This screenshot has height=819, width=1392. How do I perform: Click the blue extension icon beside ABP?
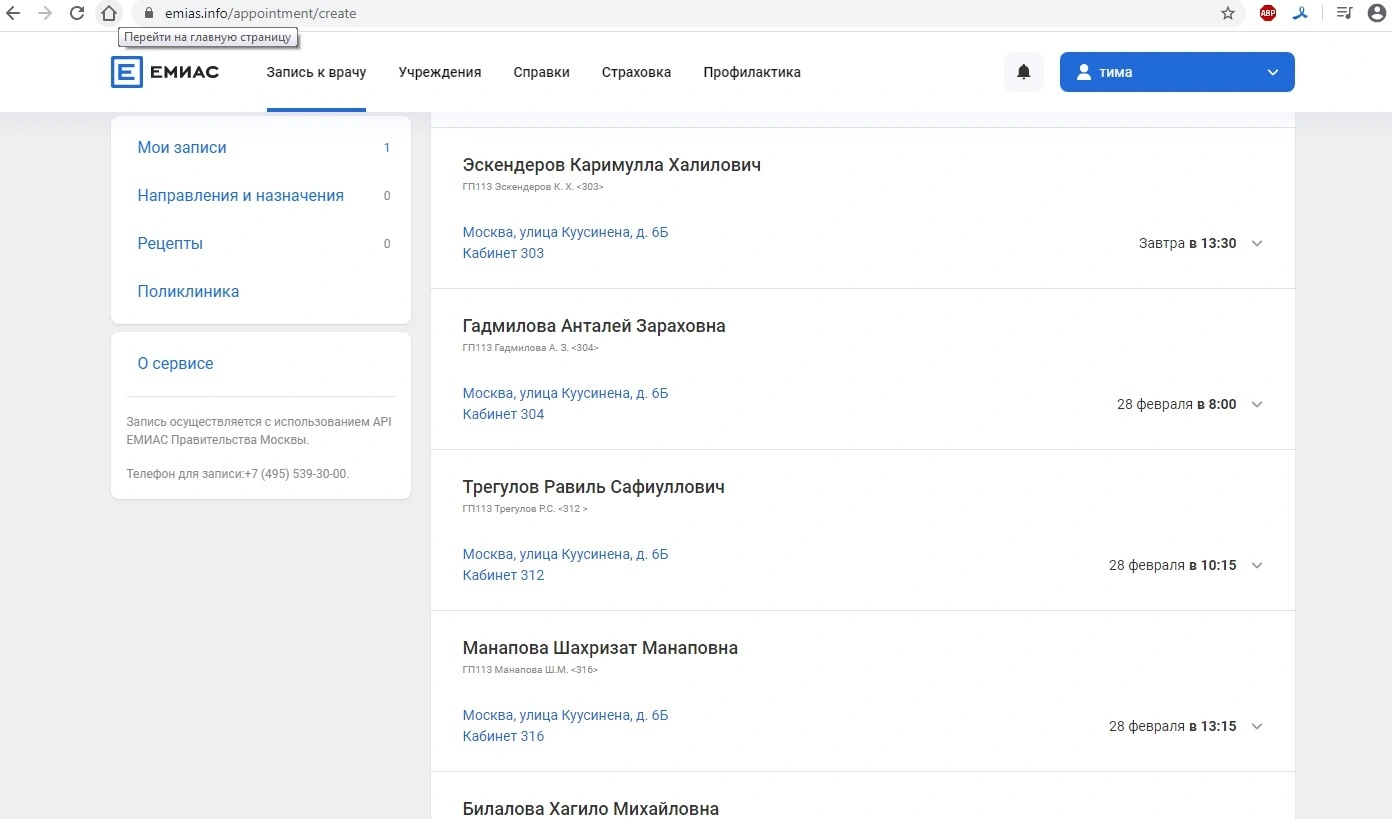coord(1299,13)
